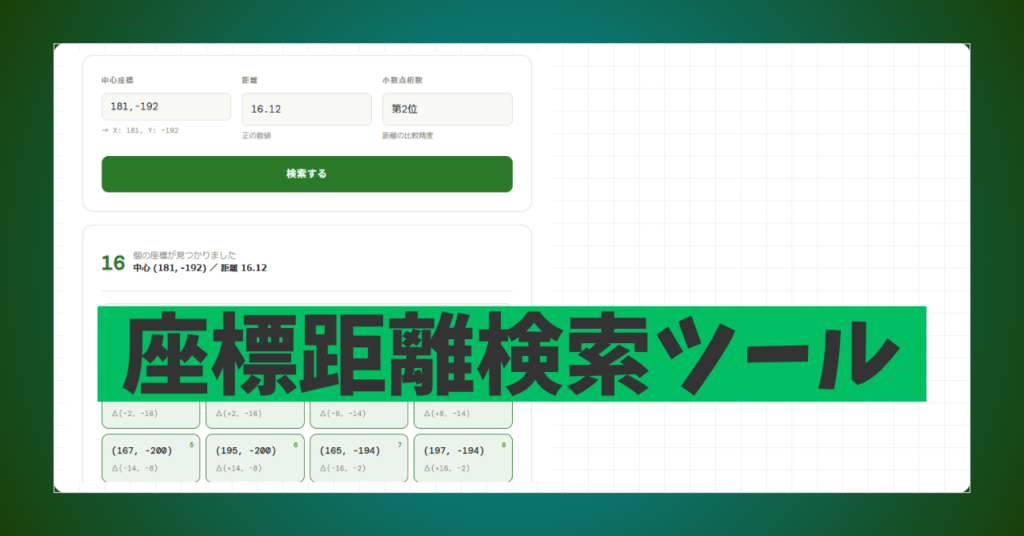Click the 中心座標 field label
The width and height of the screenshot is (1024, 536).
(117, 80)
